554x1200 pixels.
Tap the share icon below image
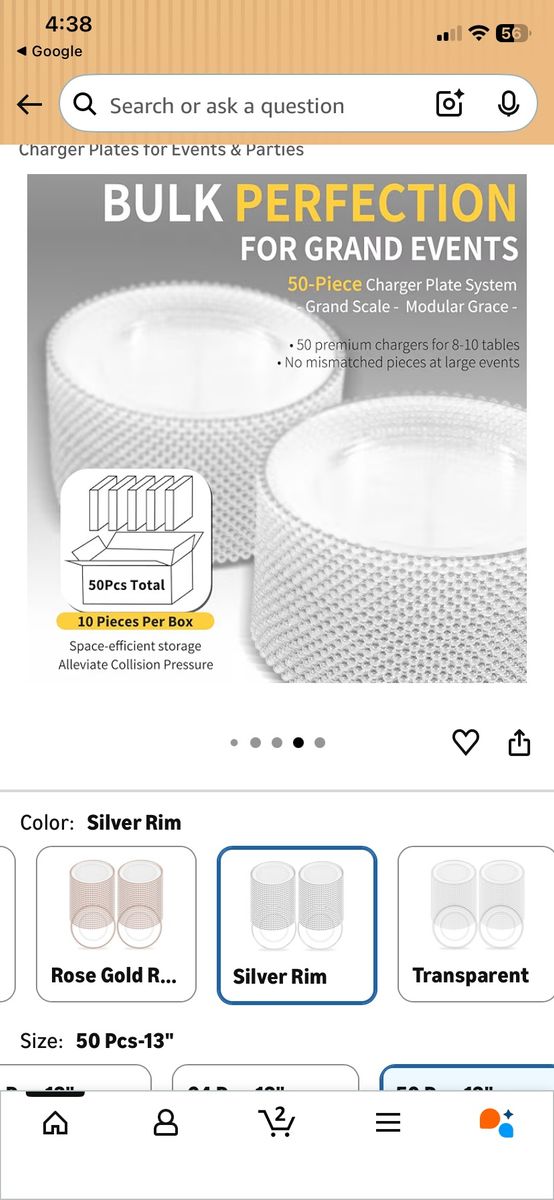pos(519,742)
